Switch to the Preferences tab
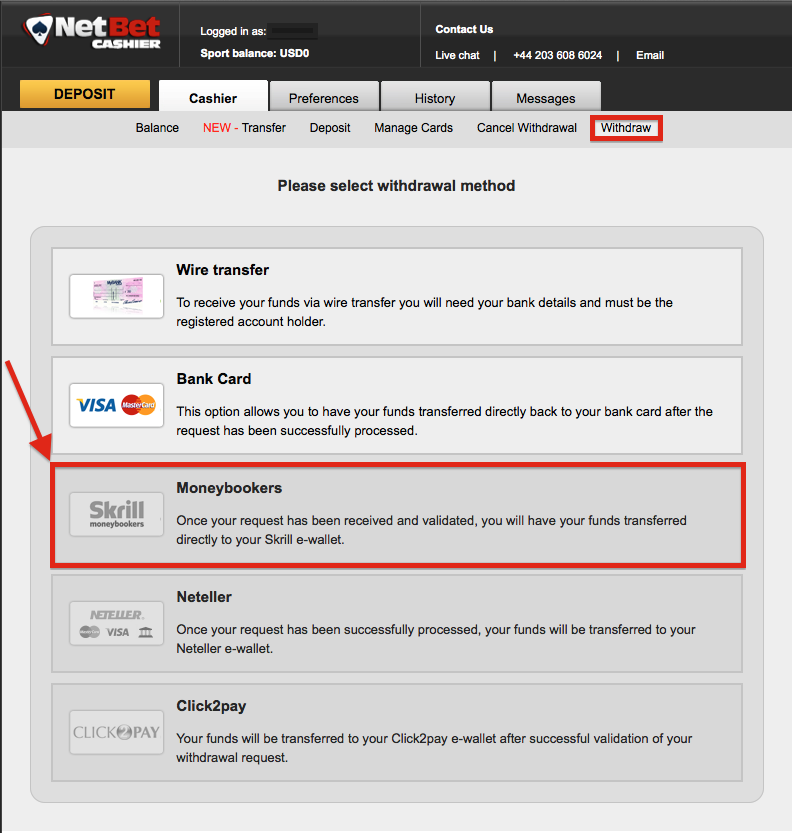The width and height of the screenshot is (792, 833). click(x=324, y=97)
